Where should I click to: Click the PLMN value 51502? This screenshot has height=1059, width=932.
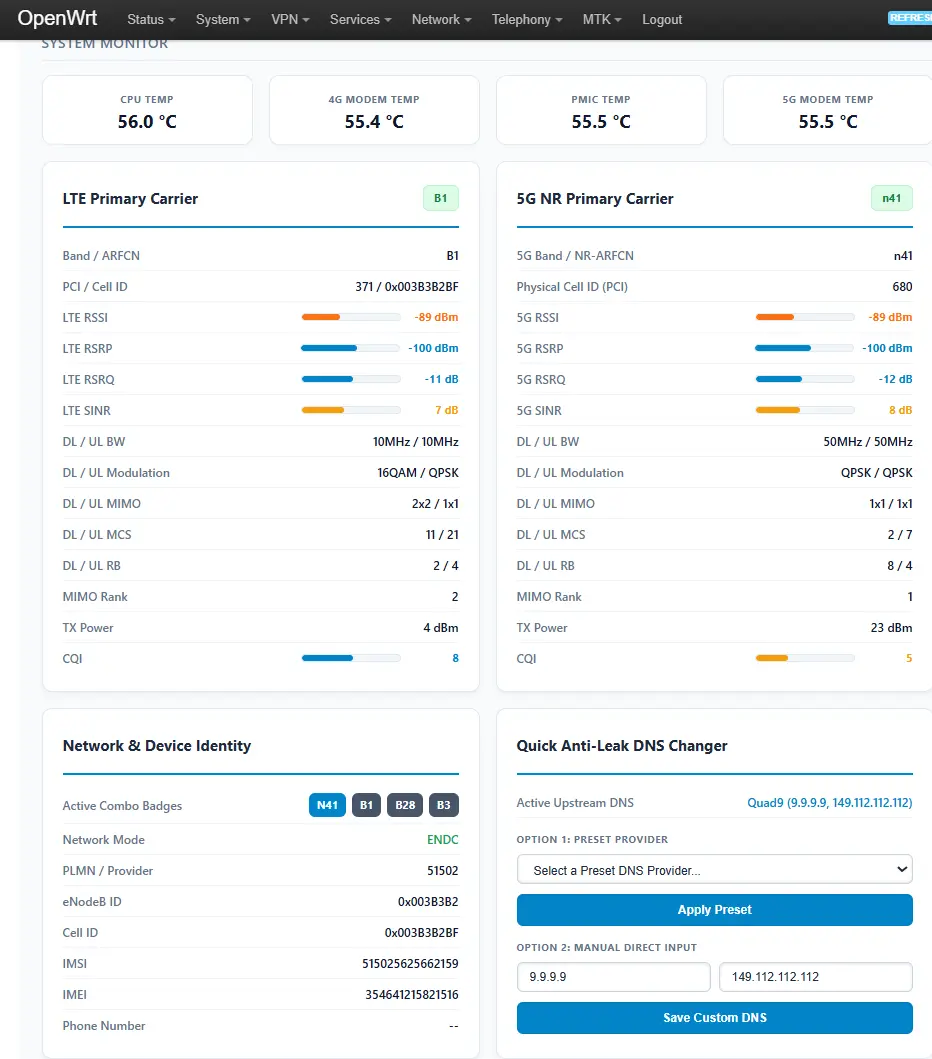[x=442, y=871]
